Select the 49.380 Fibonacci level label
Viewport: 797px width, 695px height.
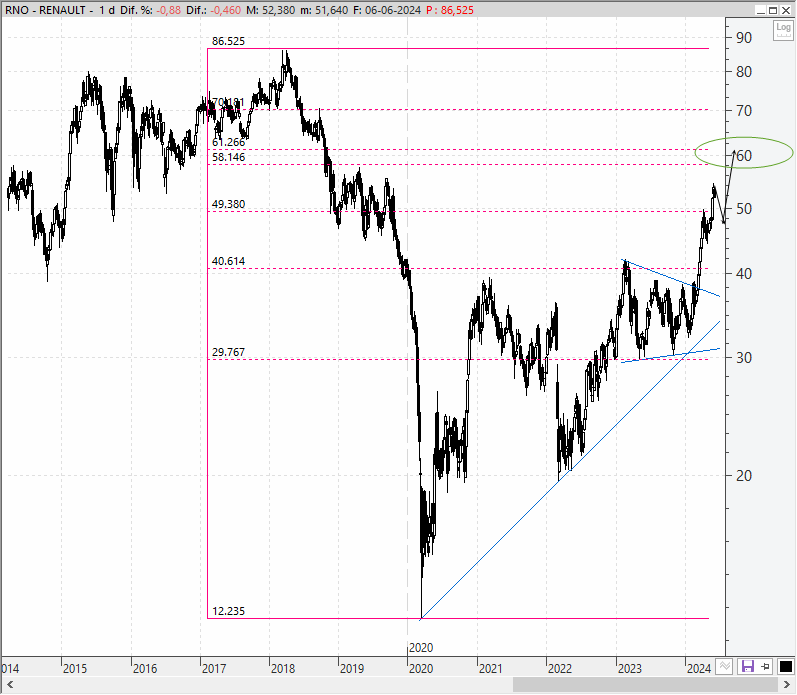pos(228,204)
